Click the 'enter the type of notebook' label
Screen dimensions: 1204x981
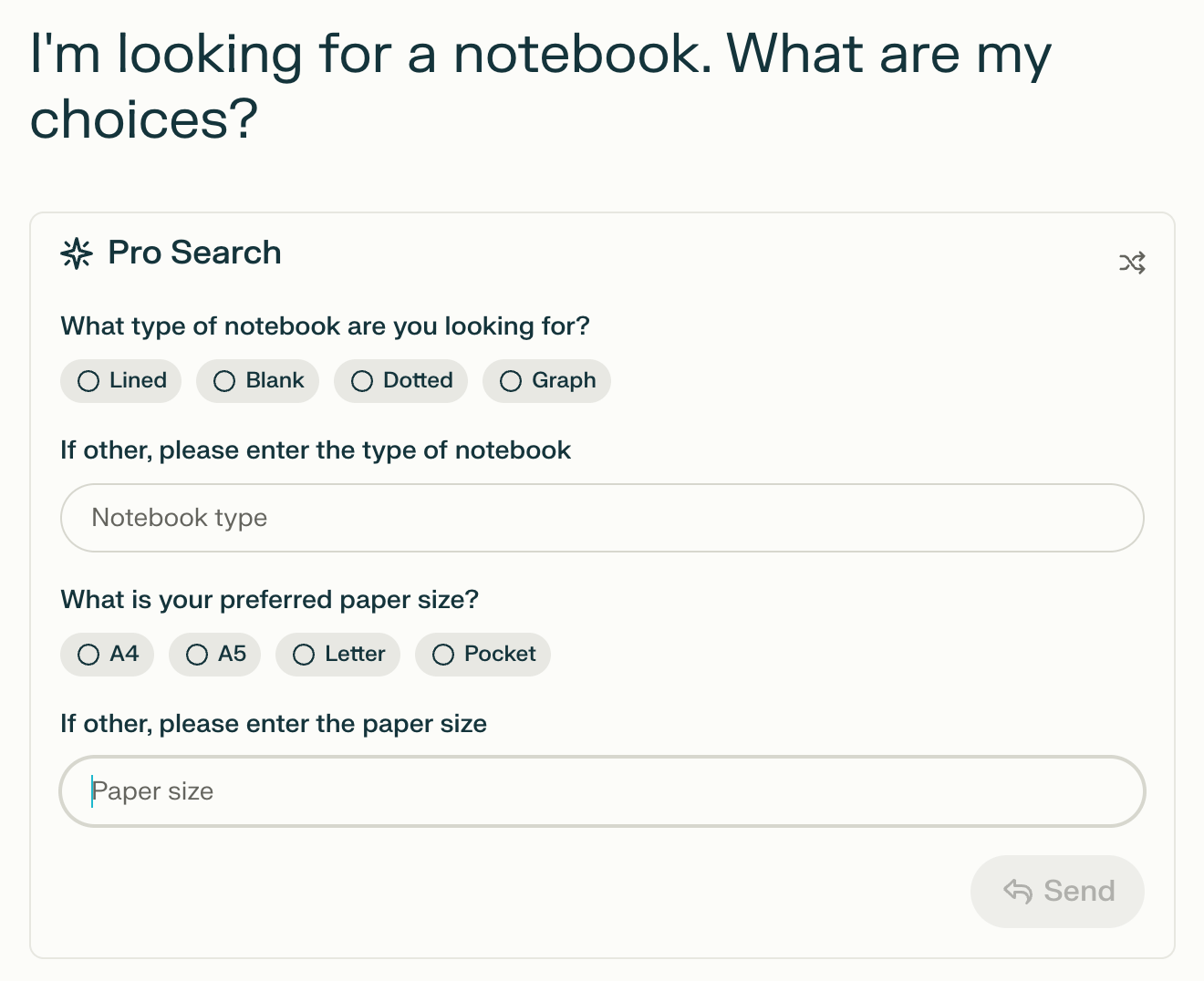(x=316, y=450)
